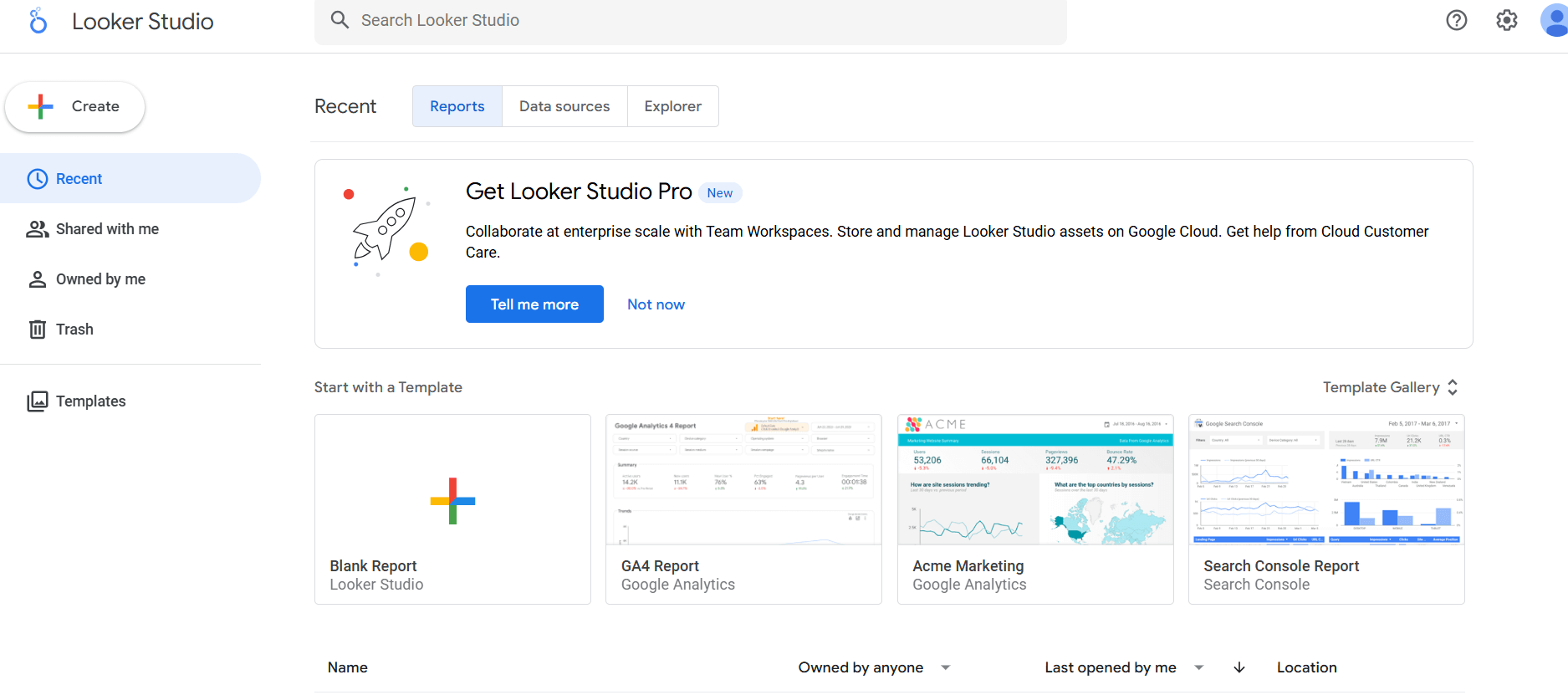Open the Recent section in sidebar
Screen dimensions: 1568x695
click(130, 178)
